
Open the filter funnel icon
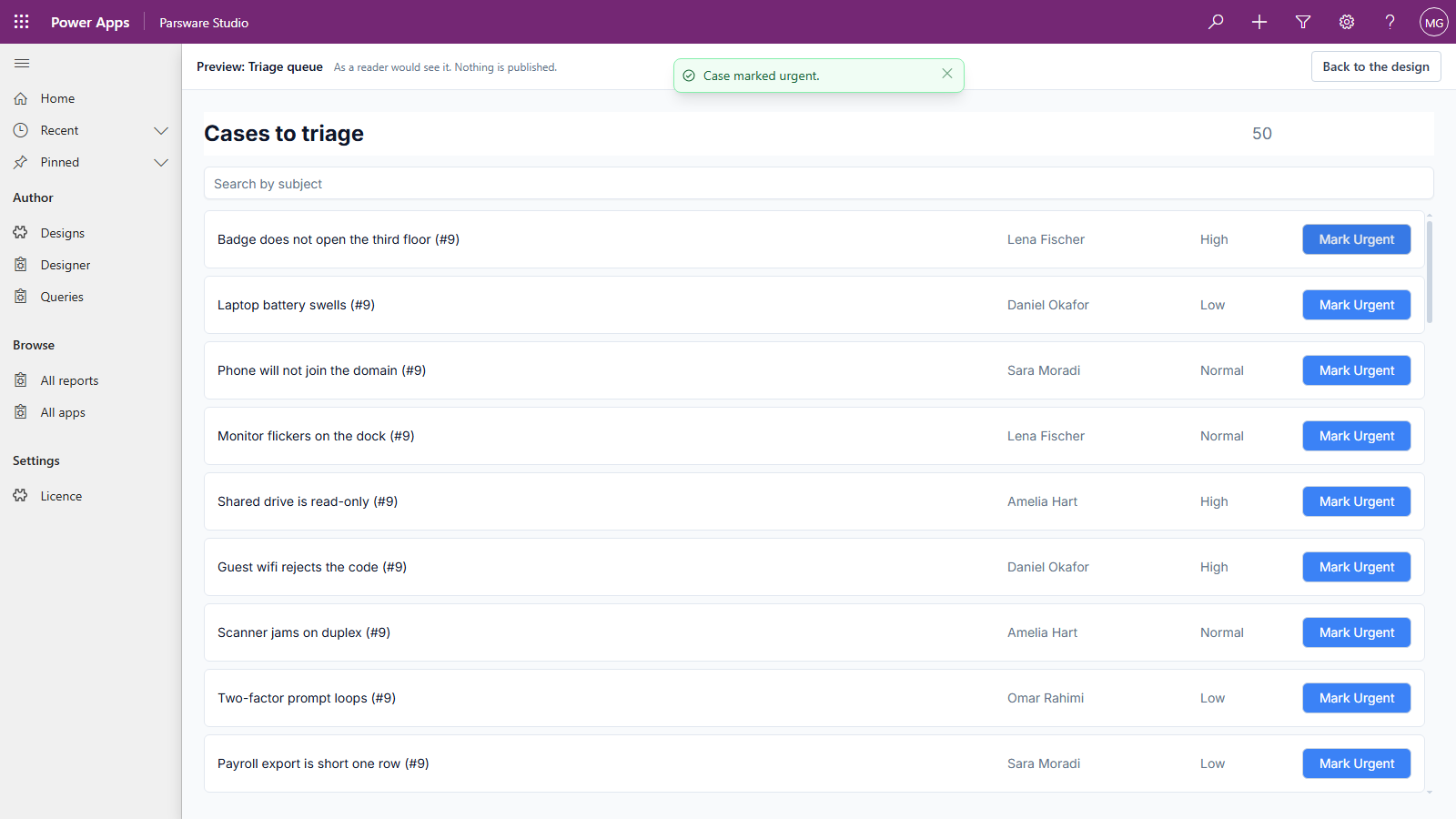[x=1303, y=22]
